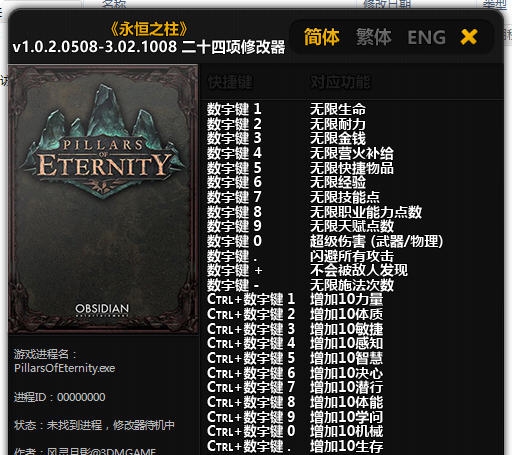Toggle 无限生命 cheat option
The height and width of the screenshot is (455, 512).
point(338,109)
